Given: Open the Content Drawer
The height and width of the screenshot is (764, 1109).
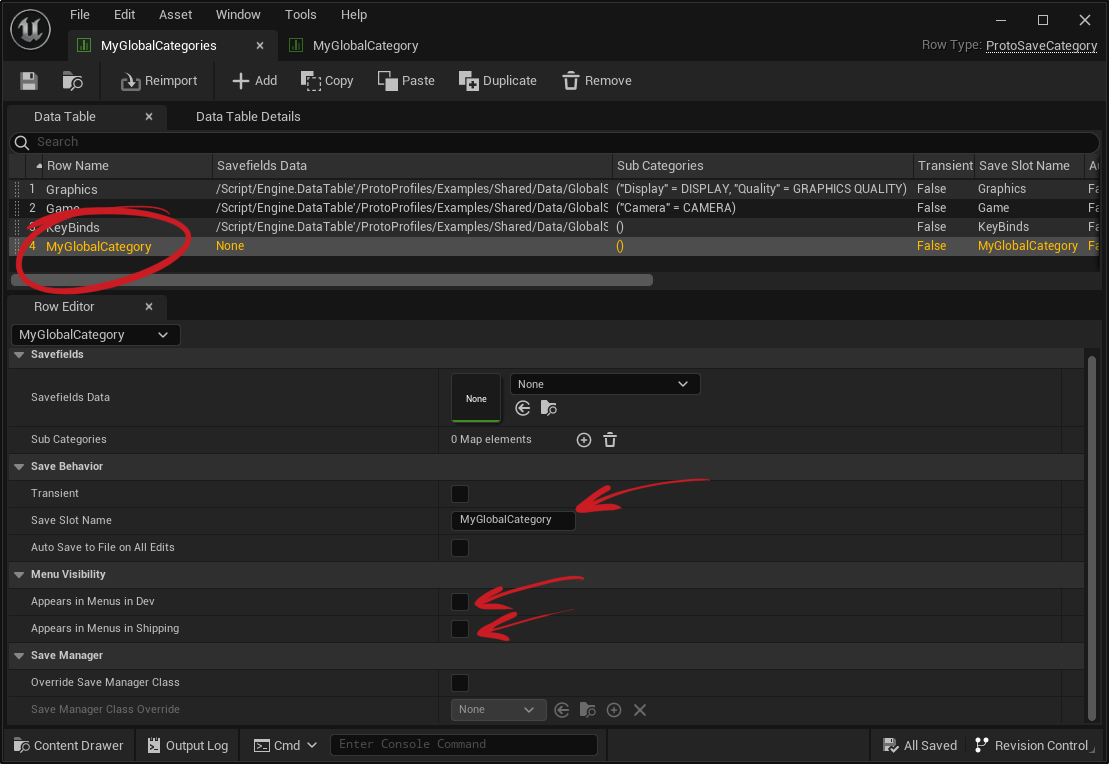Looking at the screenshot, I should pyautogui.click(x=68, y=745).
